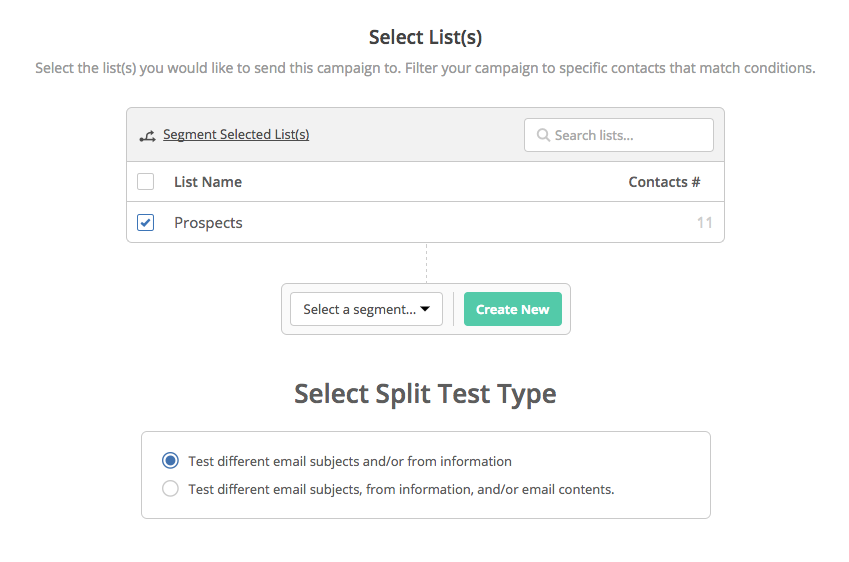Viewport: 849px width, 562px height.
Task: Select the radio including email contents testing
Action: point(170,489)
